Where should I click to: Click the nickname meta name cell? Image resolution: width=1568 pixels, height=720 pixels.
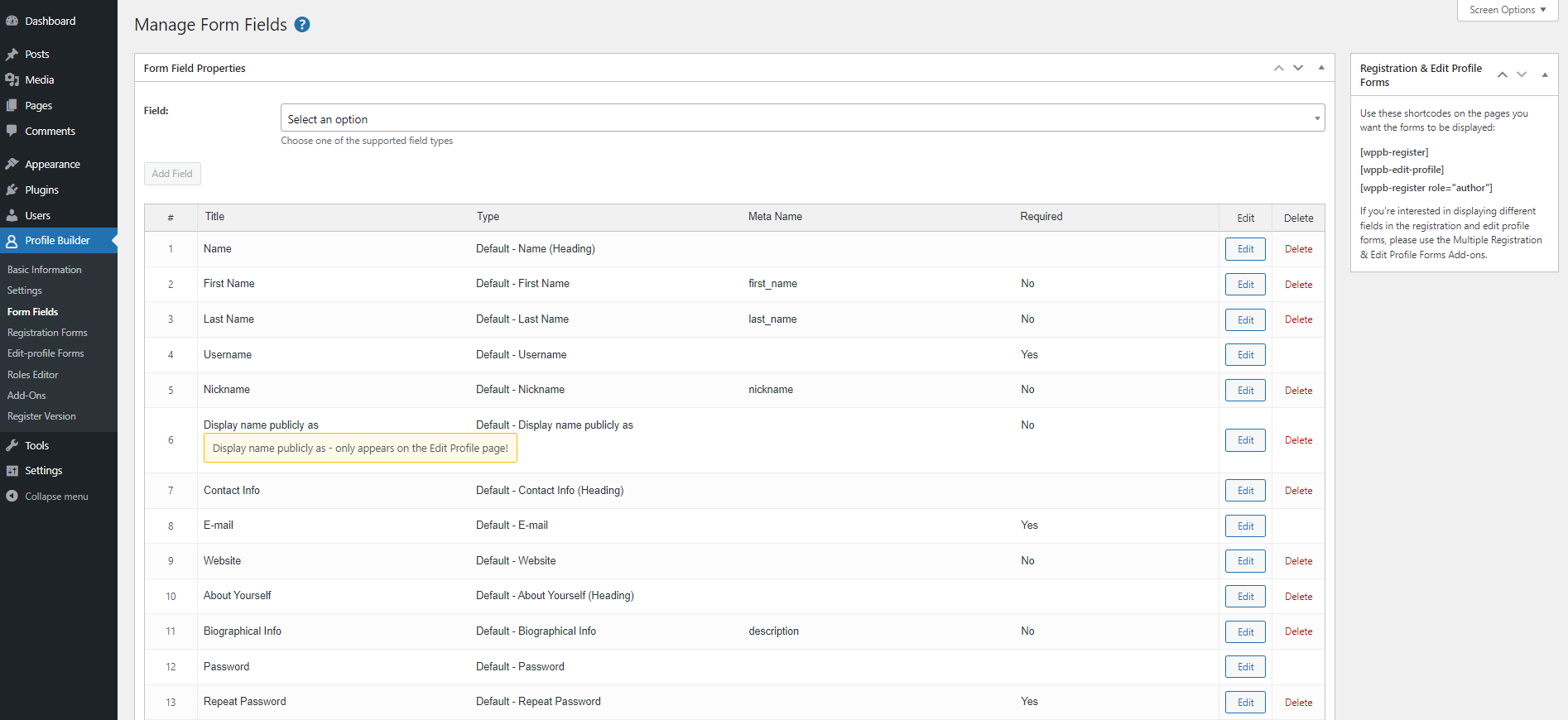[x=771, y=390]
